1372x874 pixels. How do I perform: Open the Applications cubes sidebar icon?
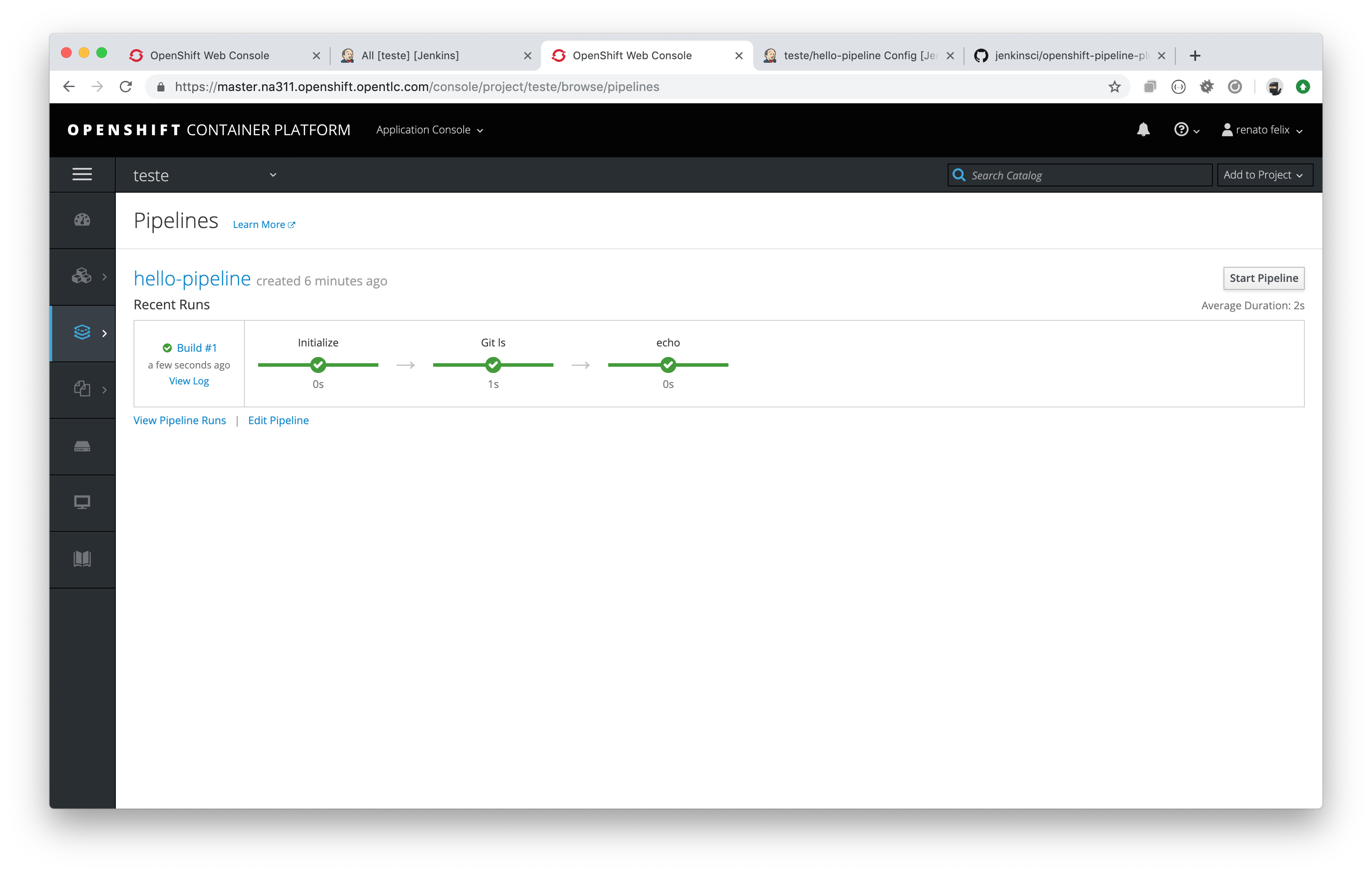coord(82,276)
